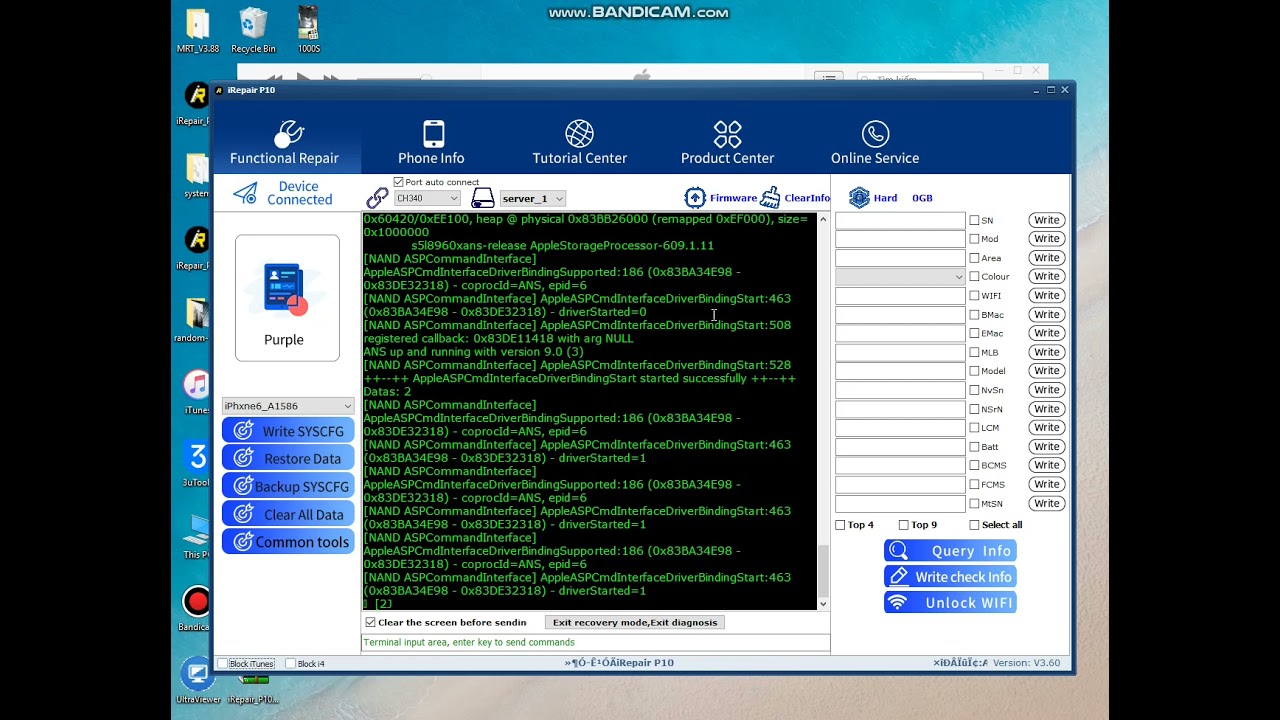Select the Purple mode thumbnail
1280x720 pixels.
[x=287, y=298]
